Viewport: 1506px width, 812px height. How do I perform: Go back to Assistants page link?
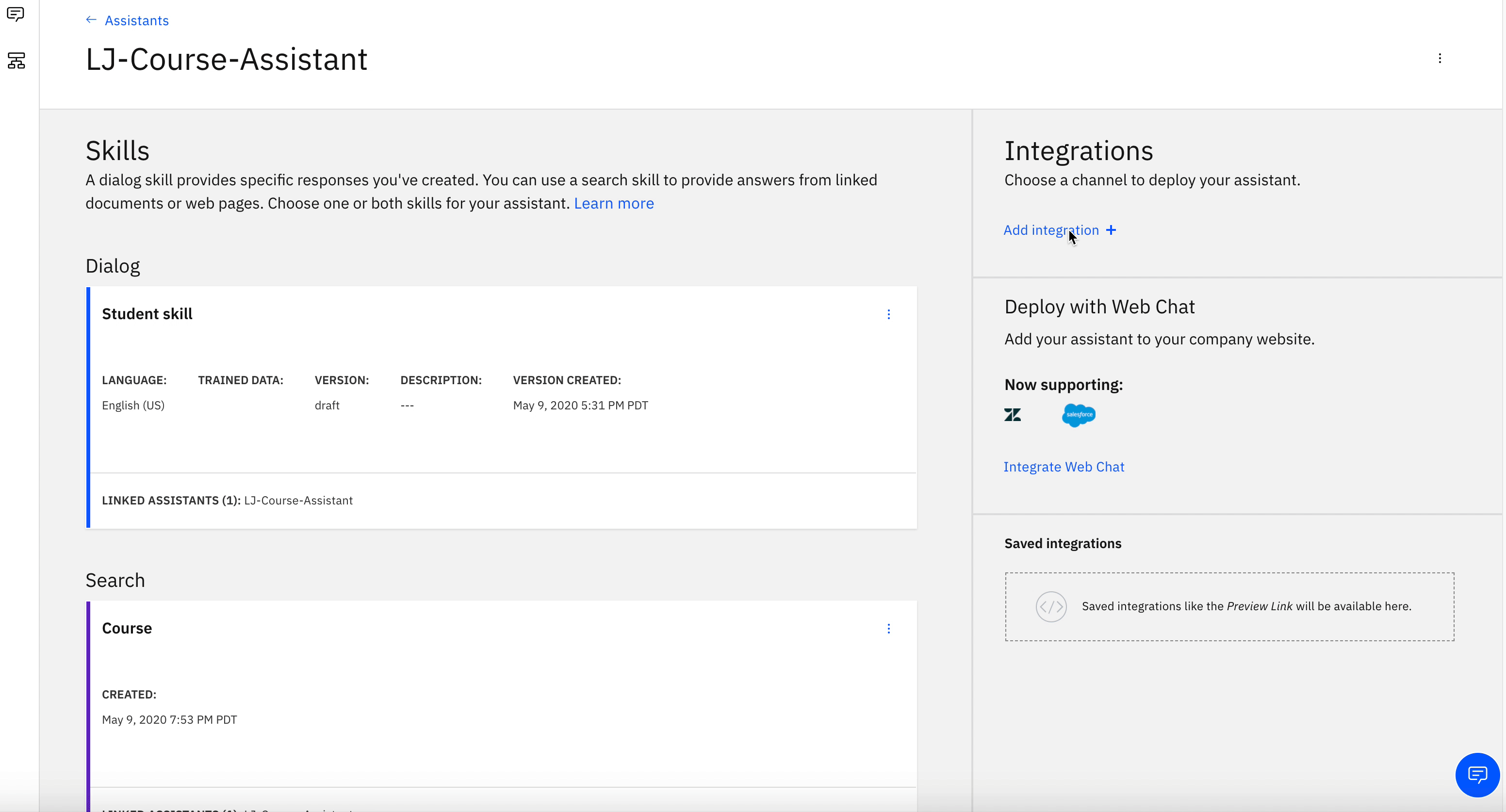point(136,20)
